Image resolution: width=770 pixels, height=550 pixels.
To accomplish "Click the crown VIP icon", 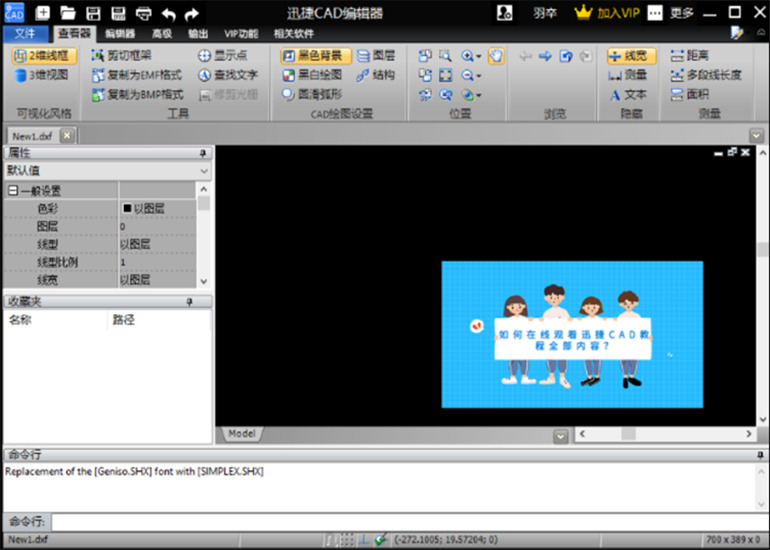I will 583,12.
